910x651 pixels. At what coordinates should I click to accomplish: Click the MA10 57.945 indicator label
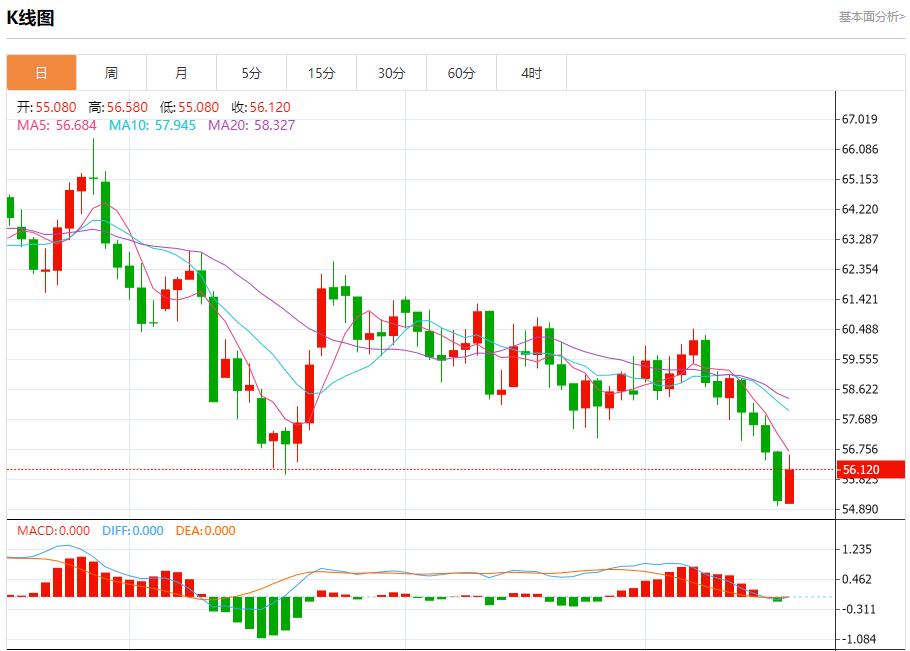click(153, 125)
